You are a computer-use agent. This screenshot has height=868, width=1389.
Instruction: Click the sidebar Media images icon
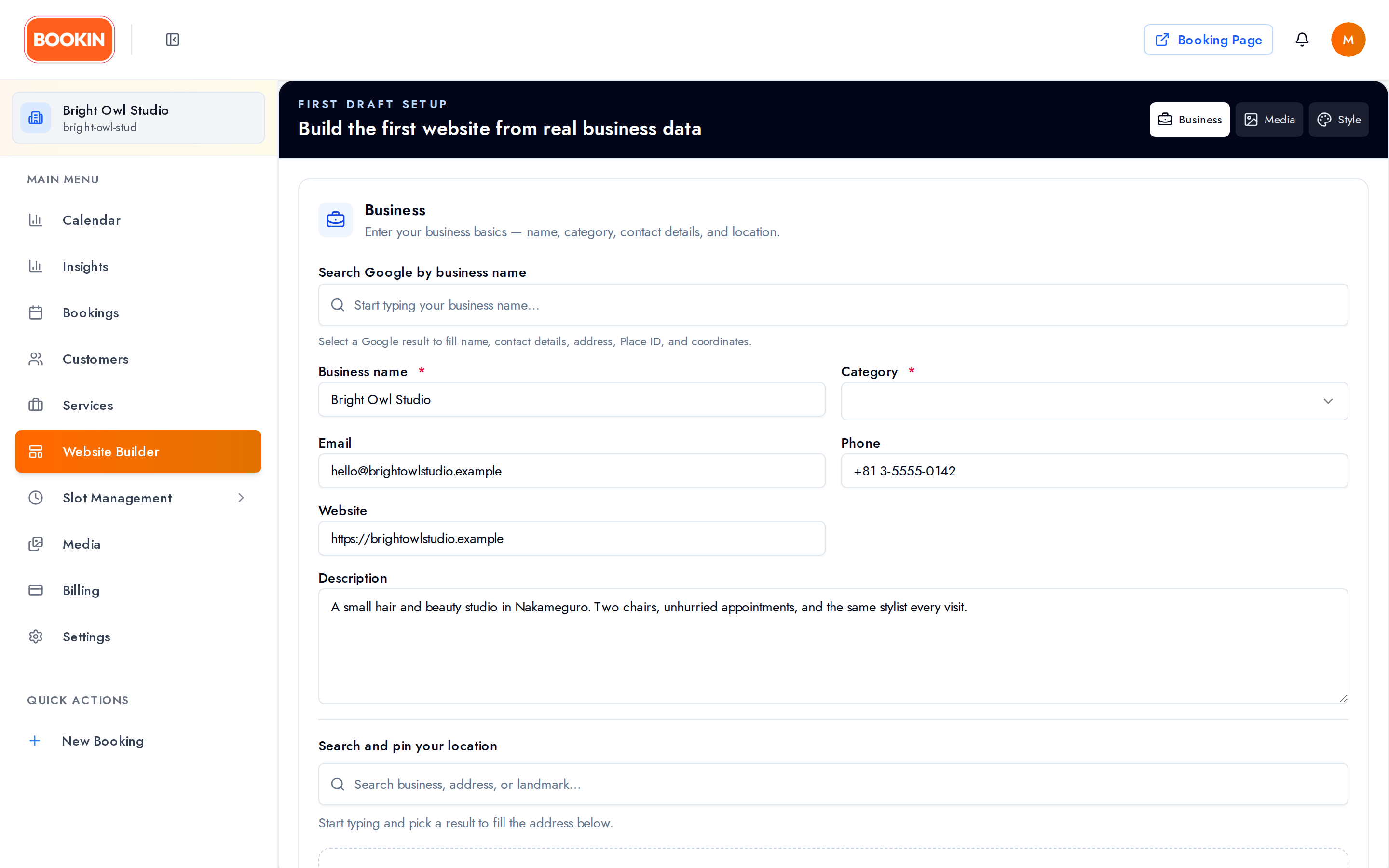click(36, 544)
